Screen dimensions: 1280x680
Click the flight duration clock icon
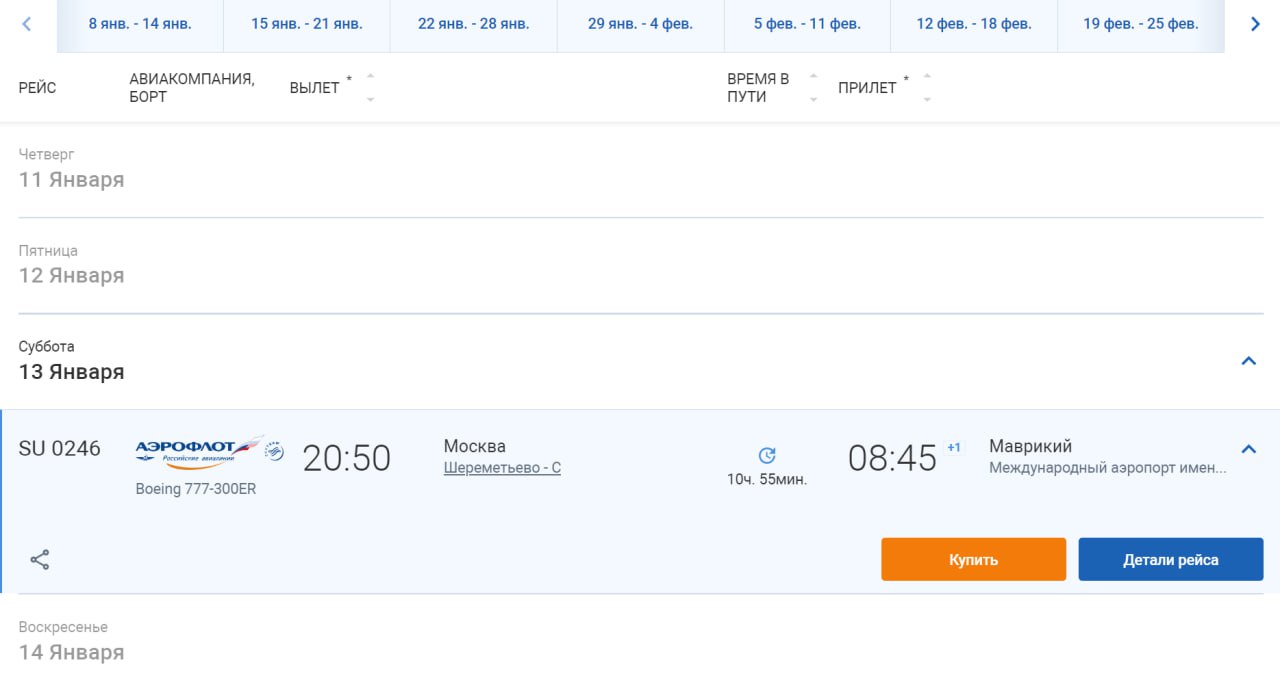[767, 456]
